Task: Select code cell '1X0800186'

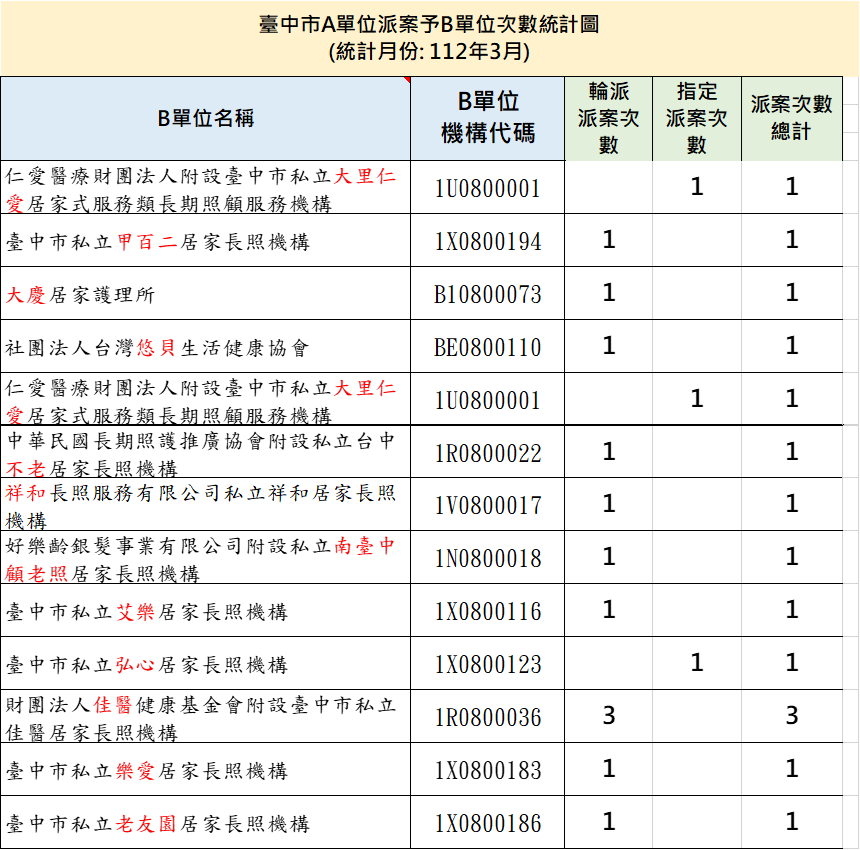Action: point(488,824)
